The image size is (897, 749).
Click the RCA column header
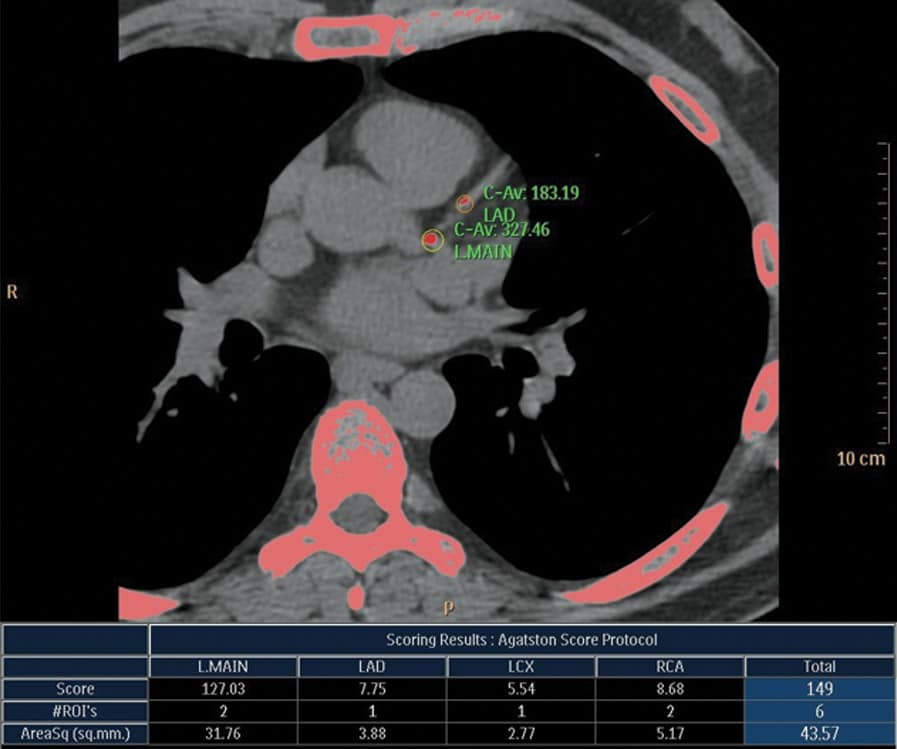tap(670, 667)
